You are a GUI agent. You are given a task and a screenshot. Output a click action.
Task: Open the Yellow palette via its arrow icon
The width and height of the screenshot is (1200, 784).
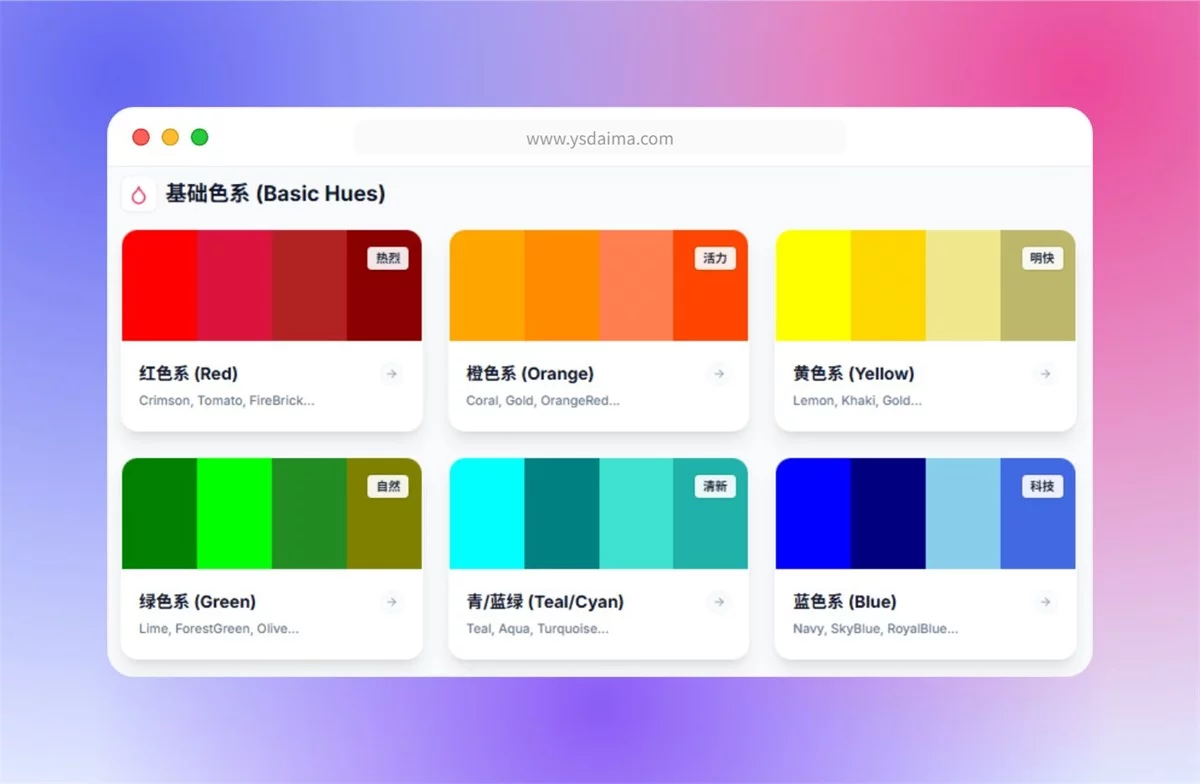pos(1045,374)
